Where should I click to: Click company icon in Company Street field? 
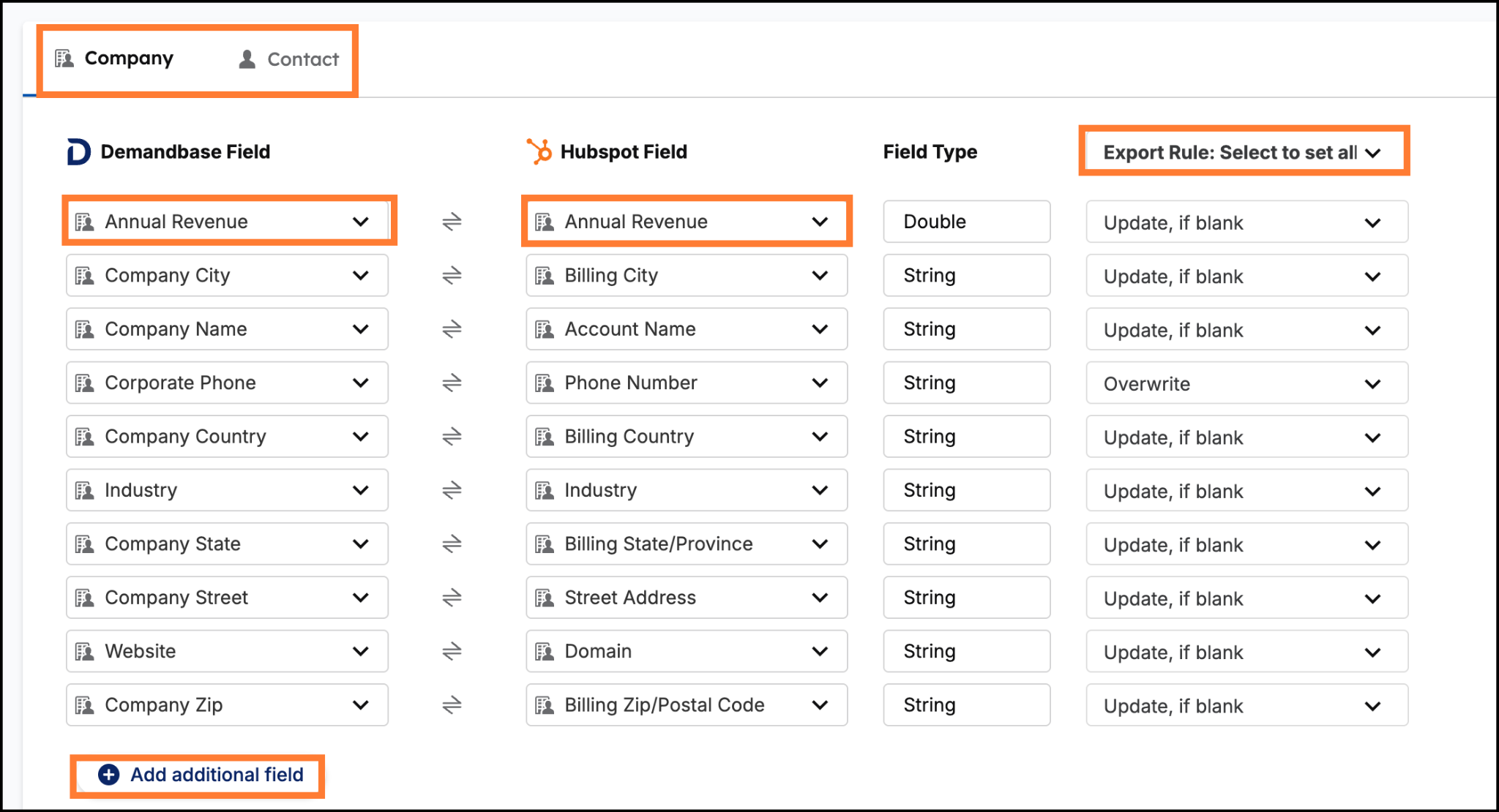[x=85, y=598]
